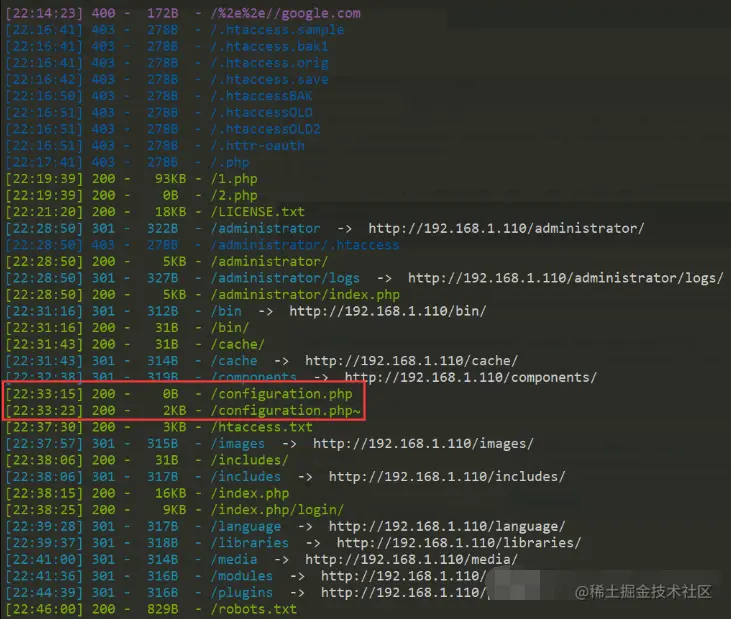Click the 16KB size of index.php
This screenshot has width=731, height=619.
click(171, 493)
